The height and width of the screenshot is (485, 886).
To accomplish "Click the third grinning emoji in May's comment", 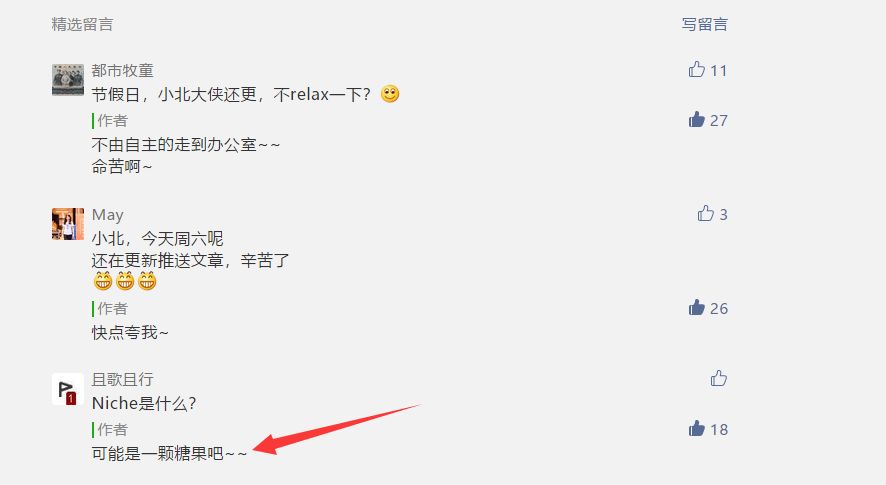I will (147, 281).
